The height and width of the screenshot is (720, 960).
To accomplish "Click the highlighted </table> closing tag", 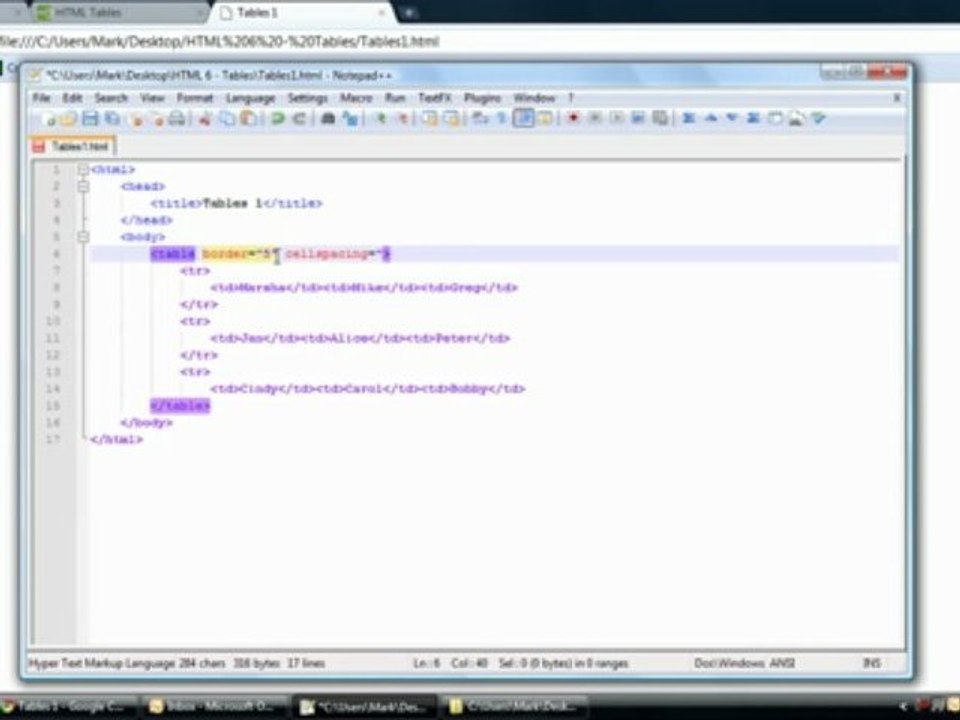I will click(180, 405).
